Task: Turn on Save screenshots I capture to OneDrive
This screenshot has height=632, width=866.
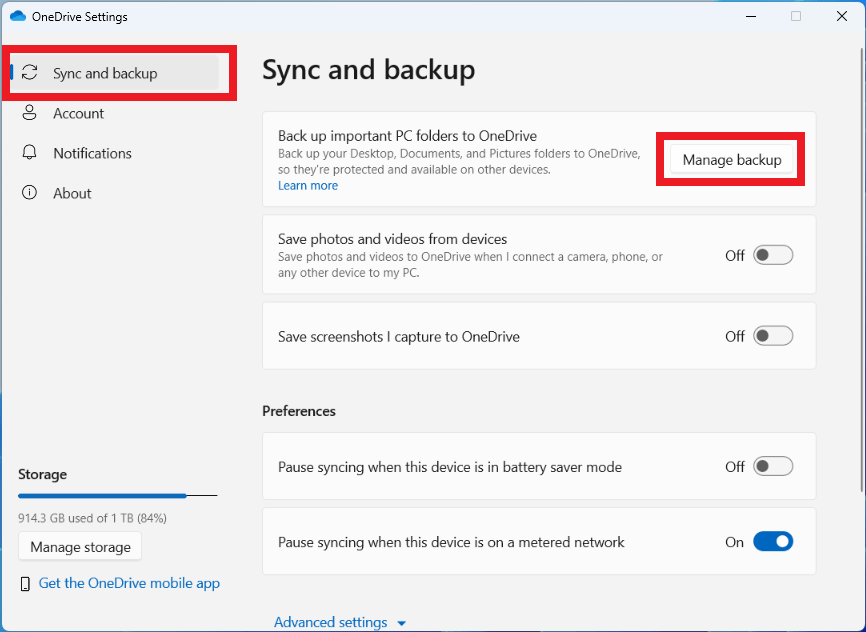Action: coord(771,336)
